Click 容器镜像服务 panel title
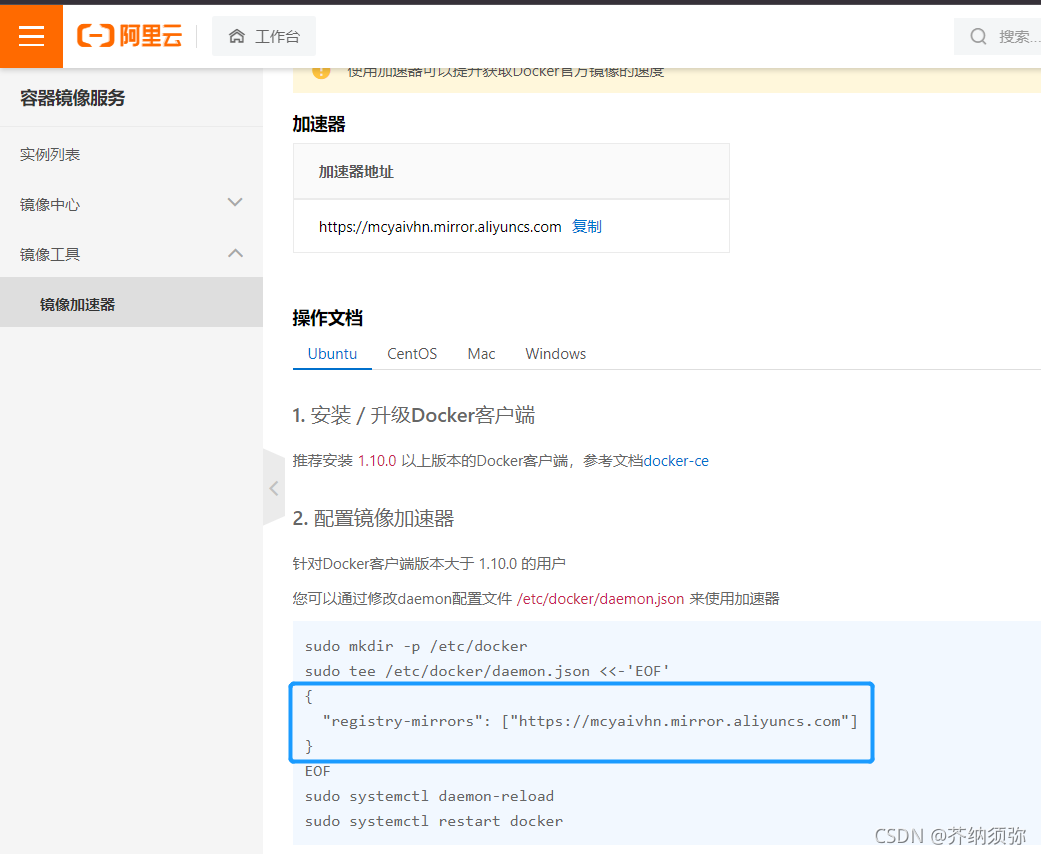Viewport: 1041px width, 854px height. 72,98
